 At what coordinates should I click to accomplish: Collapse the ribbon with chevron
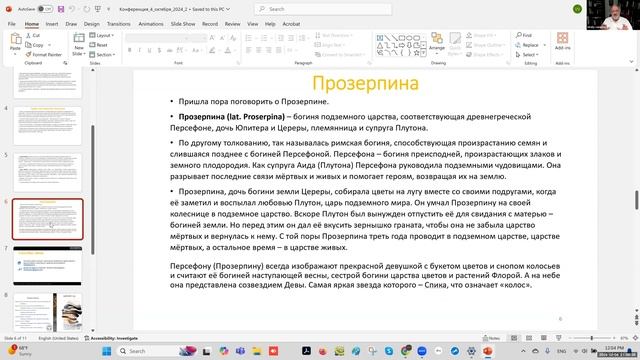click(631, 62)
